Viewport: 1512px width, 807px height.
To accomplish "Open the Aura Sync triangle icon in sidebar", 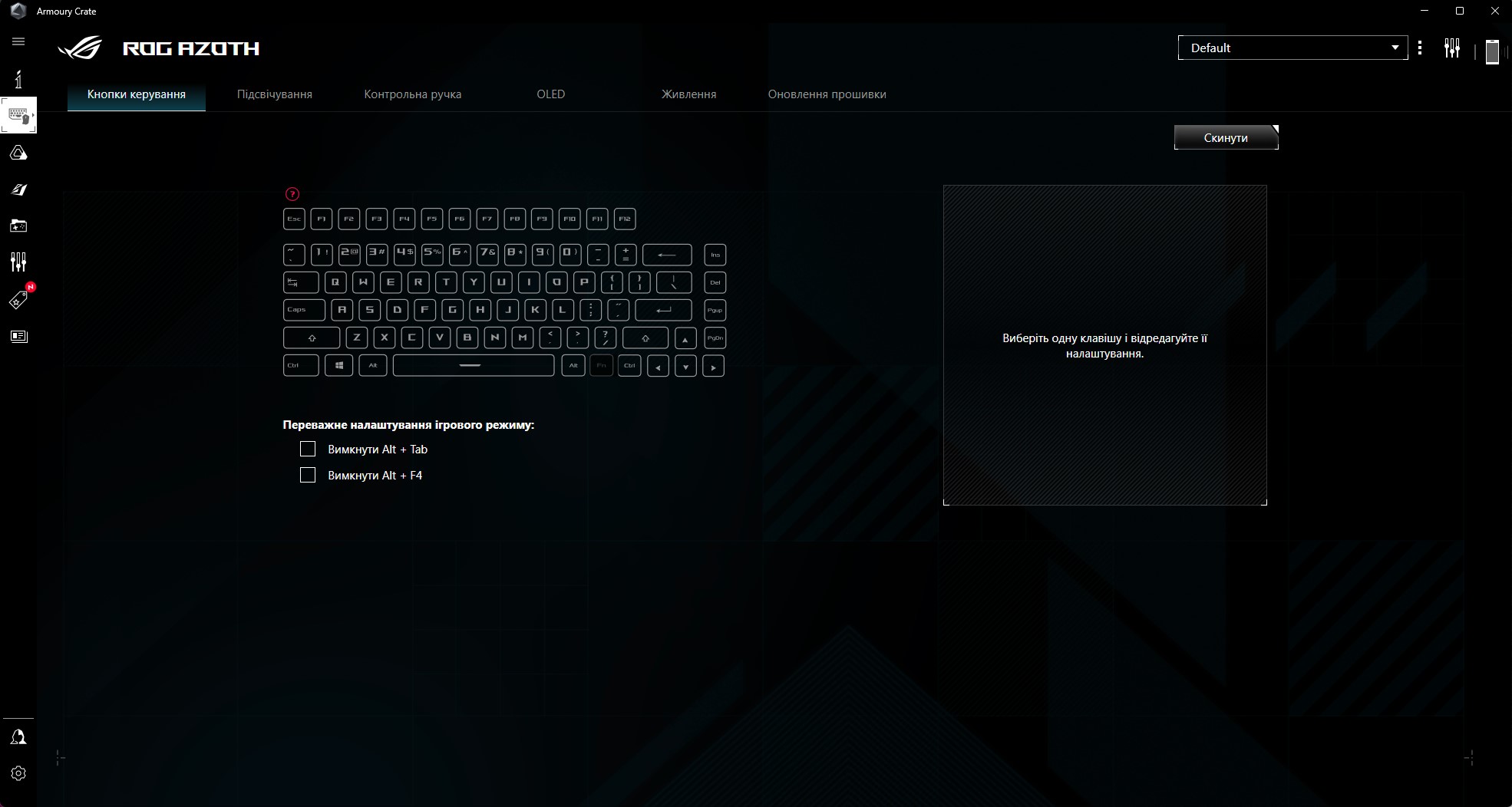I will pyautogui.click(x=18, y=153).
